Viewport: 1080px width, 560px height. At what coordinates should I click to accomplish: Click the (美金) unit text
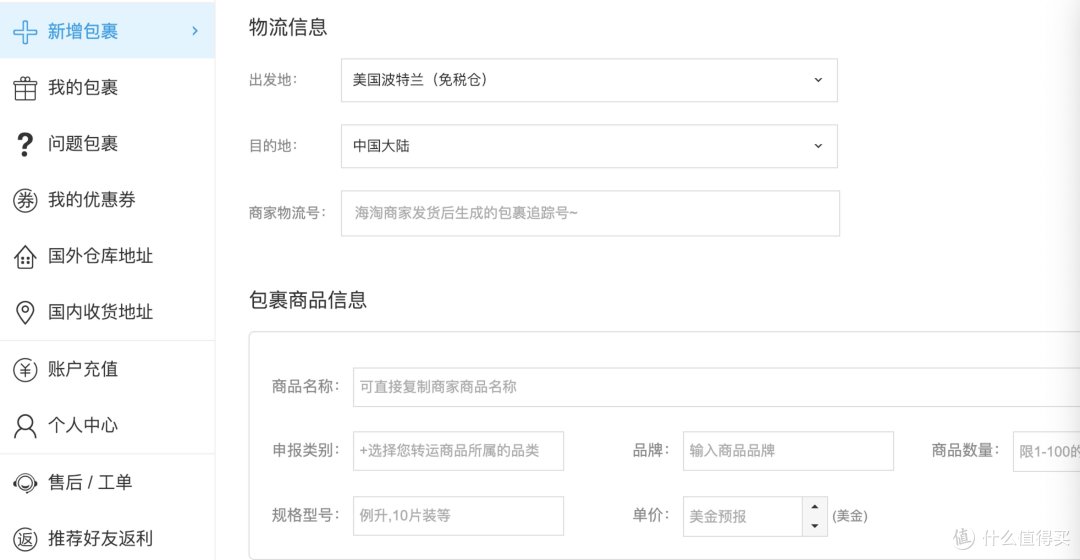coord(850,516)
